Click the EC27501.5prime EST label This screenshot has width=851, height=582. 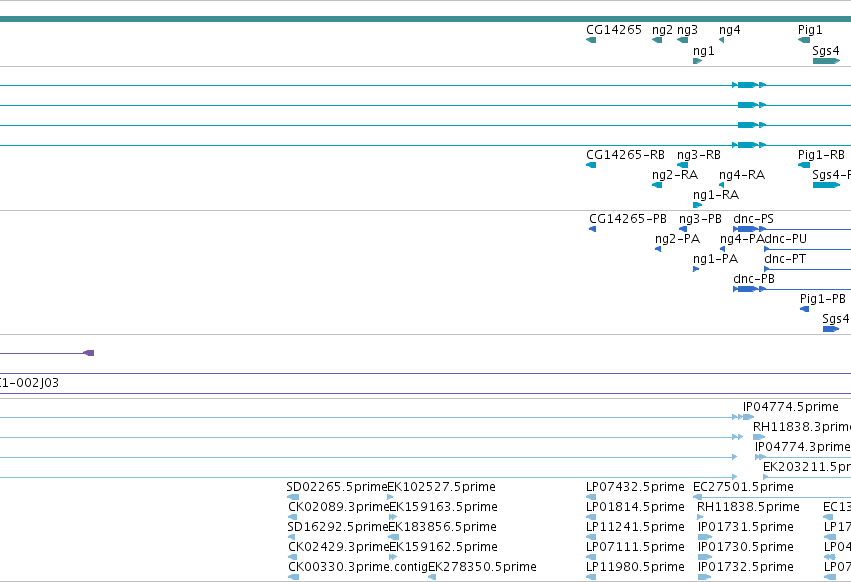tap(743, 487)
